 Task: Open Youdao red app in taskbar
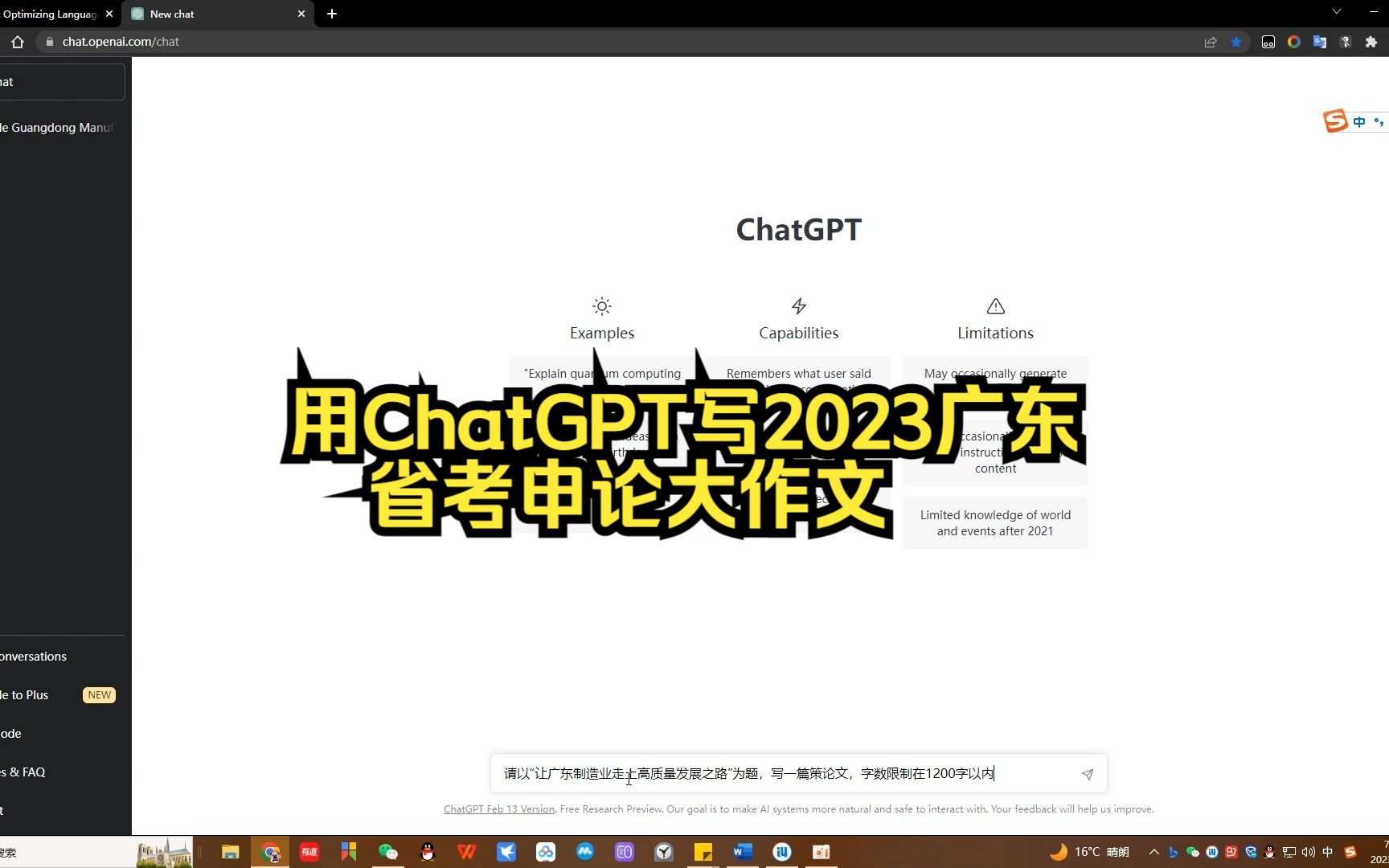click(x=309, y=852)
